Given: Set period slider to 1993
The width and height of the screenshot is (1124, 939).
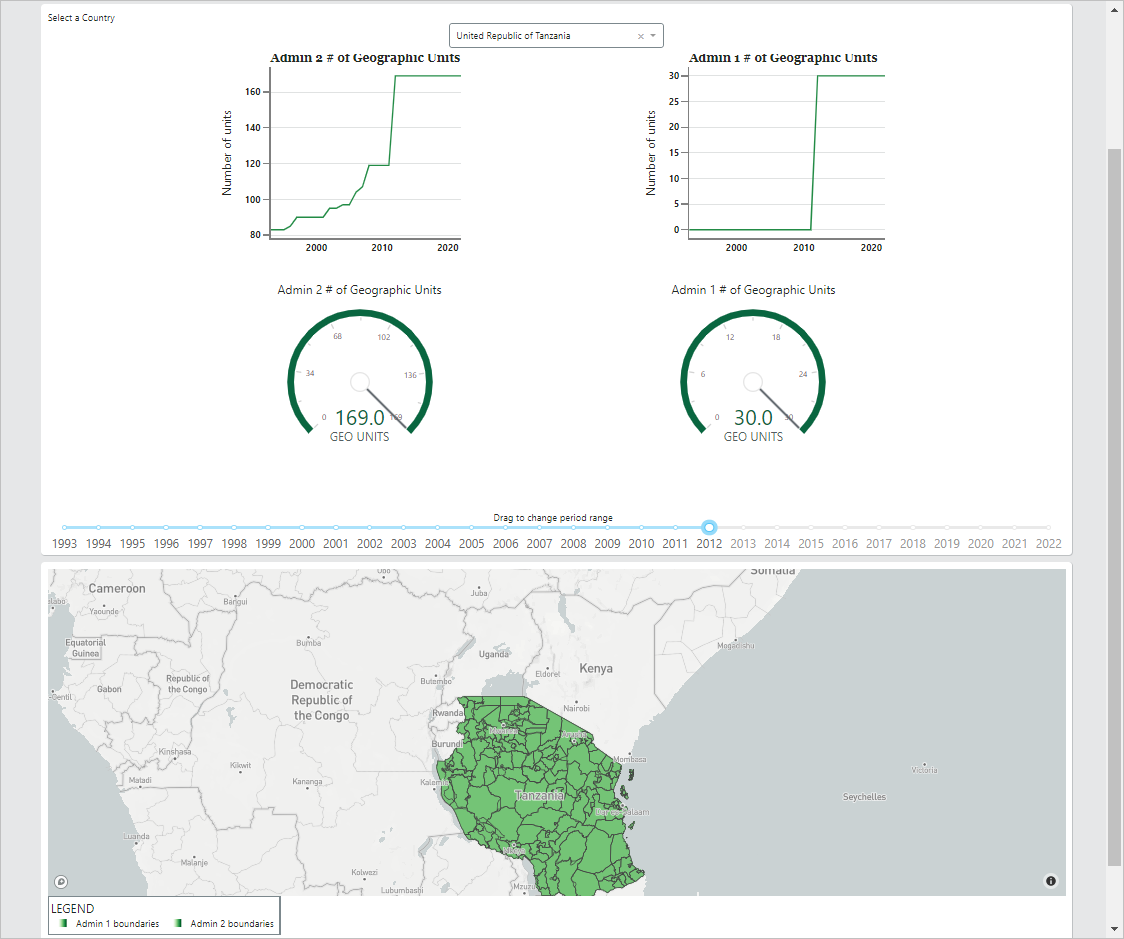Looking at the screenshot, I should pyautogui.click(x=65, y=527).
